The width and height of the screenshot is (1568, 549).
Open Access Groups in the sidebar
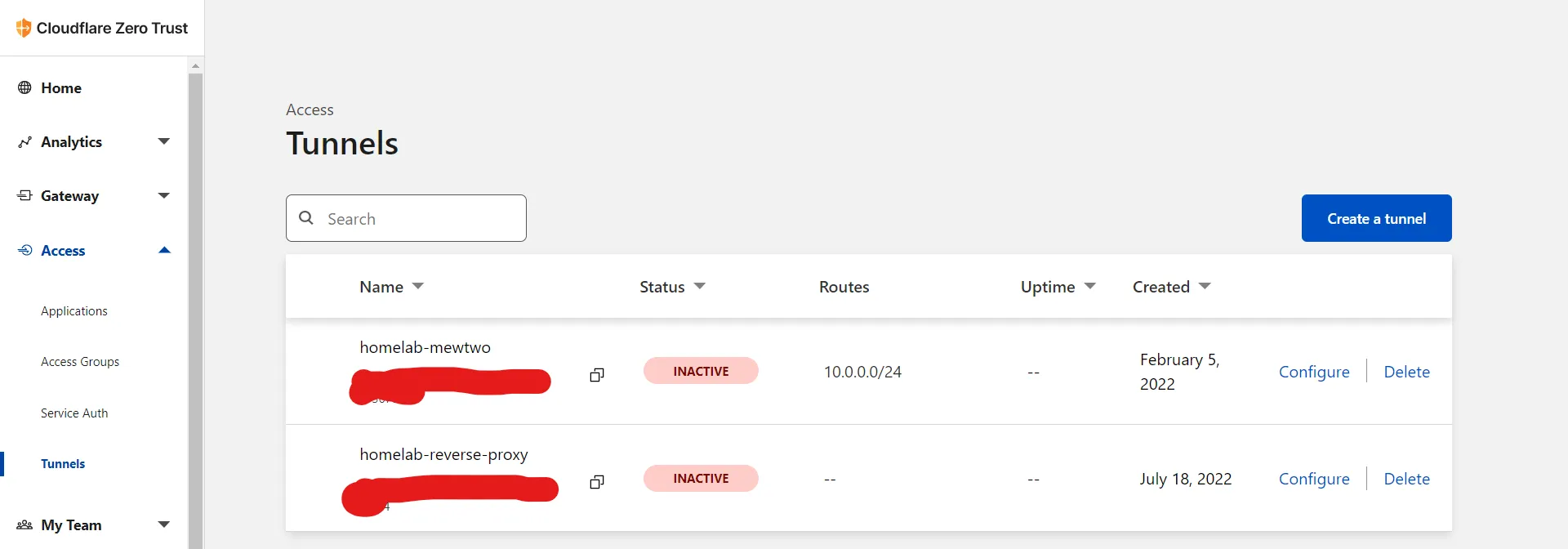pos(80,362)
